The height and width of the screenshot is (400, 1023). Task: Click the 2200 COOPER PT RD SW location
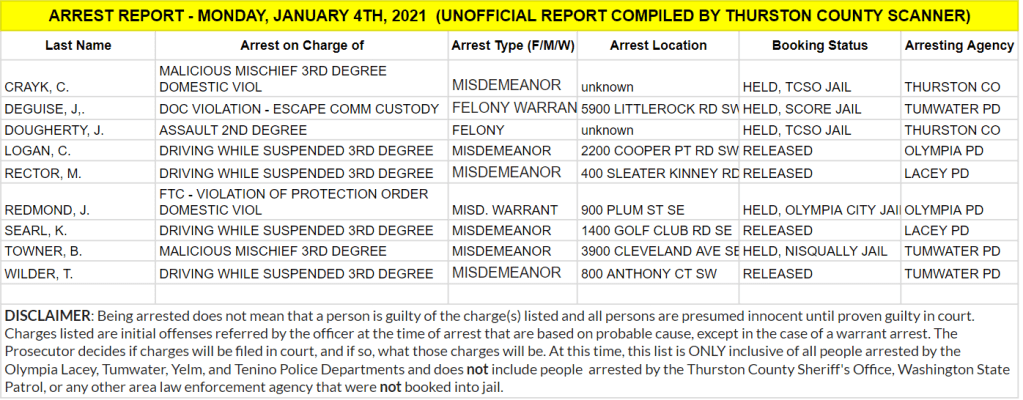659,151
